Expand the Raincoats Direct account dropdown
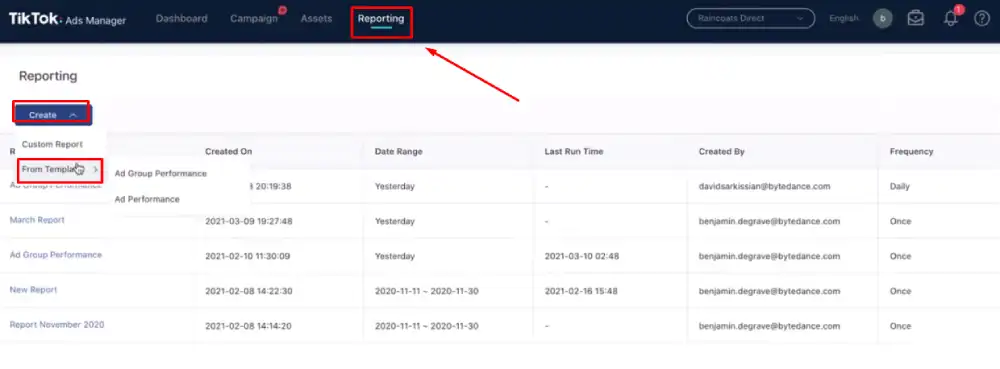The height and width of the screenshot is (369, 1000). [751, 18]
